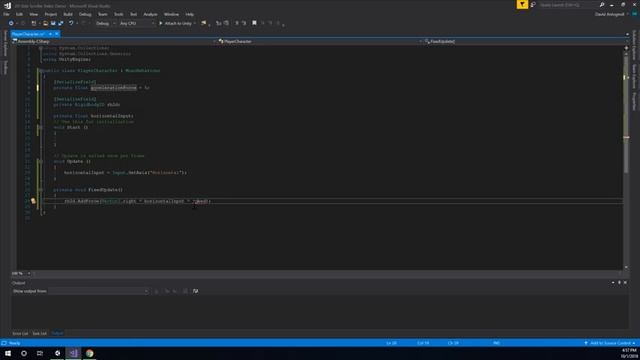Collapse the FixedUpdate method outline toggle
640x360 pixels.
point(40,190)
